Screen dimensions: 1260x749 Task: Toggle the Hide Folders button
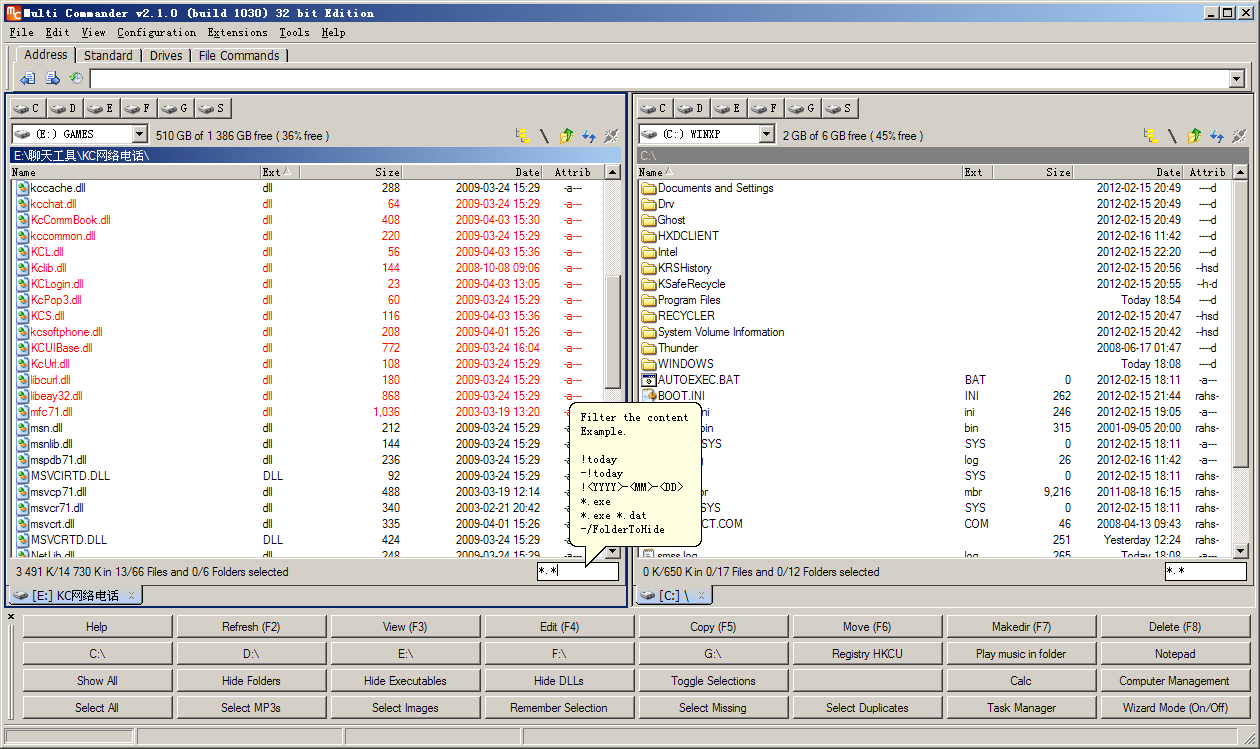(x=251, y=681)
